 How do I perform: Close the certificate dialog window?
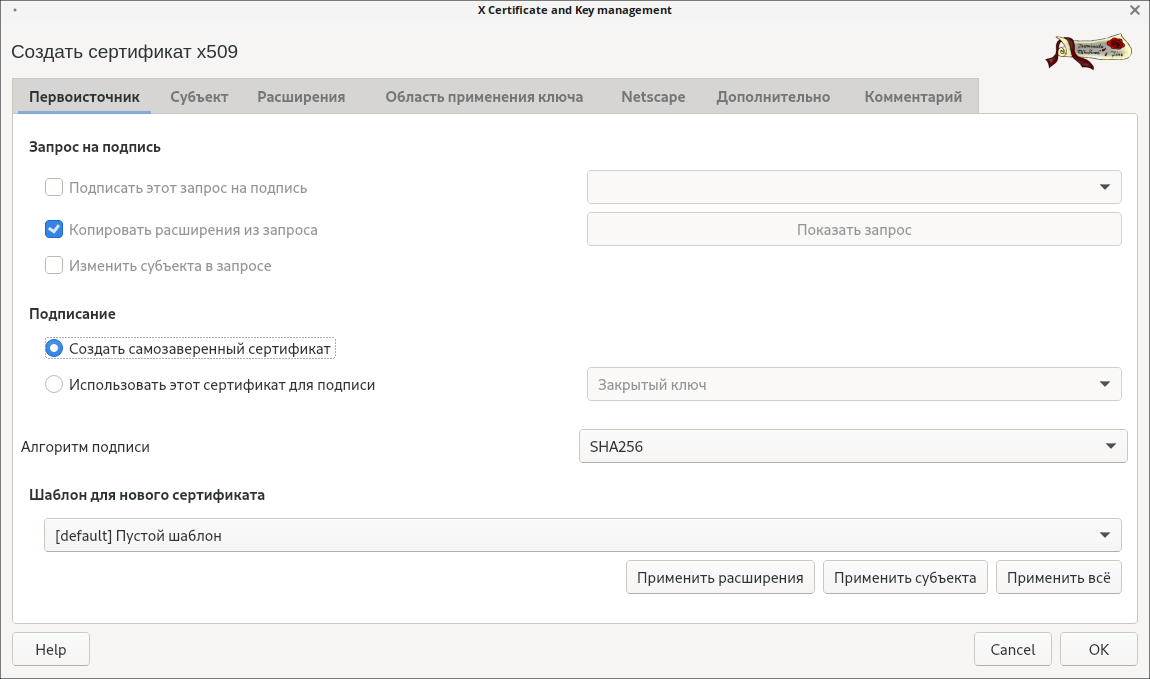(x=1134, y=10)
